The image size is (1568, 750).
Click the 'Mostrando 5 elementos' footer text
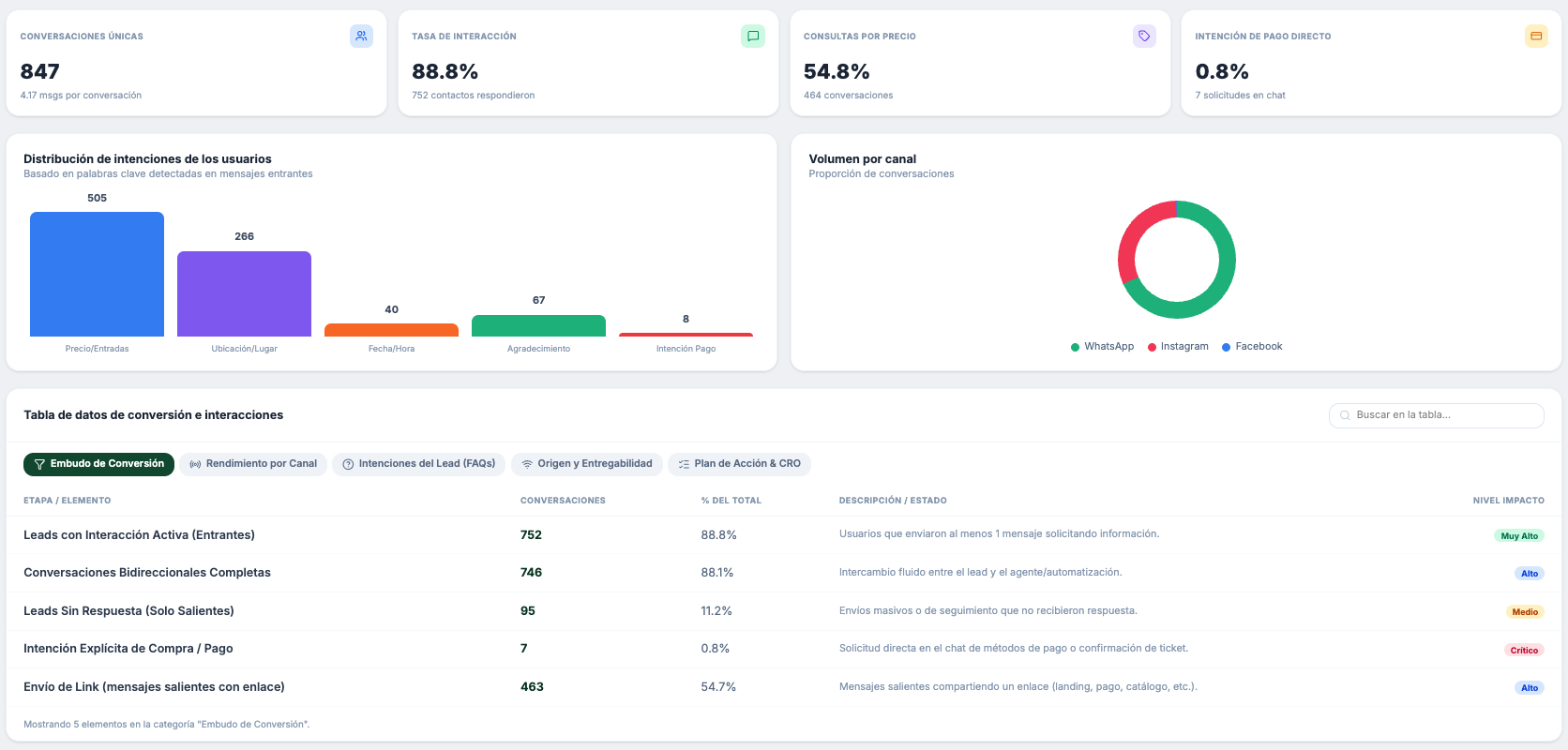click(x=166, y=725)
